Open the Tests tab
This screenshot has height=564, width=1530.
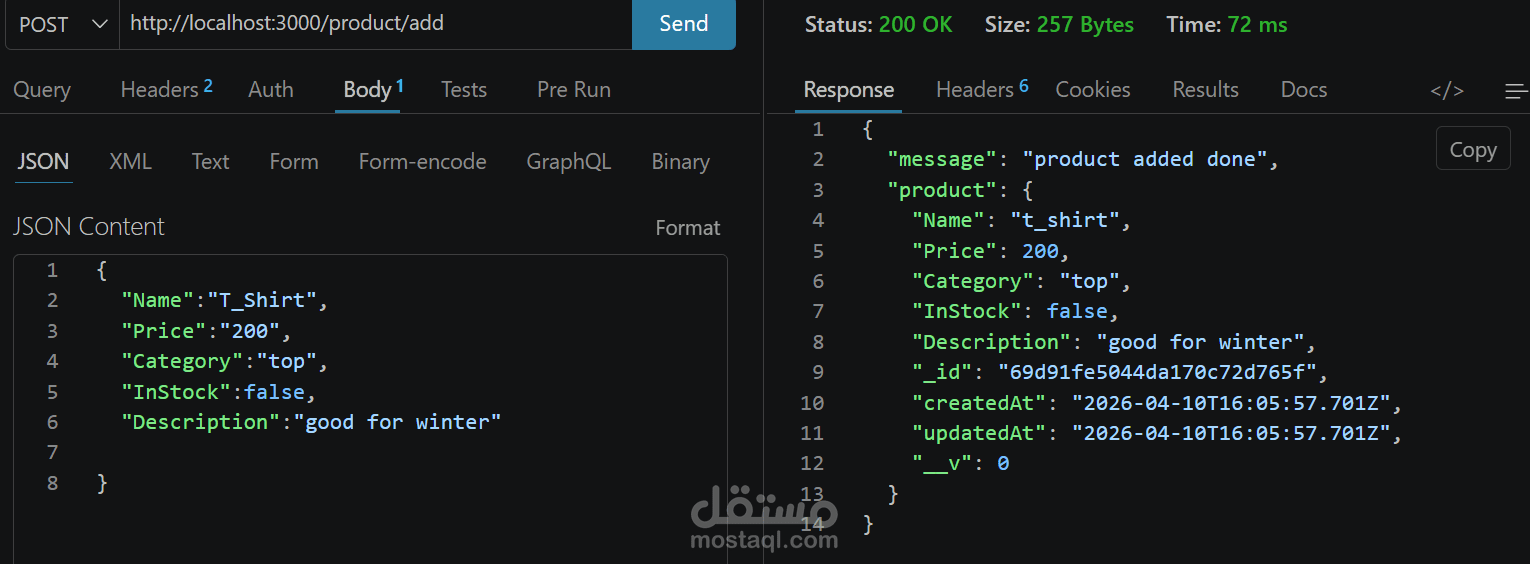(464, 90)
